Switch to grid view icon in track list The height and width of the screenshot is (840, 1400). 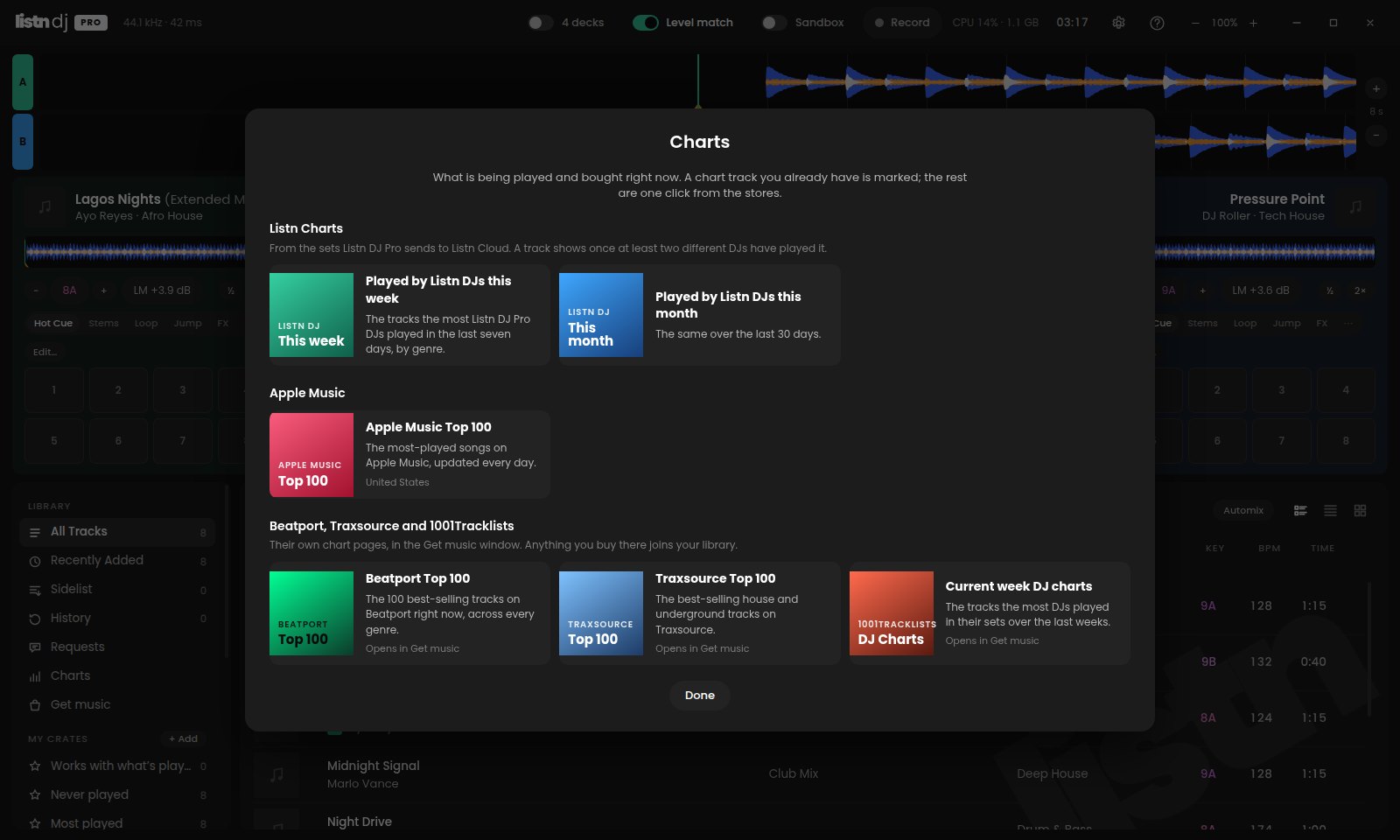1360,510
